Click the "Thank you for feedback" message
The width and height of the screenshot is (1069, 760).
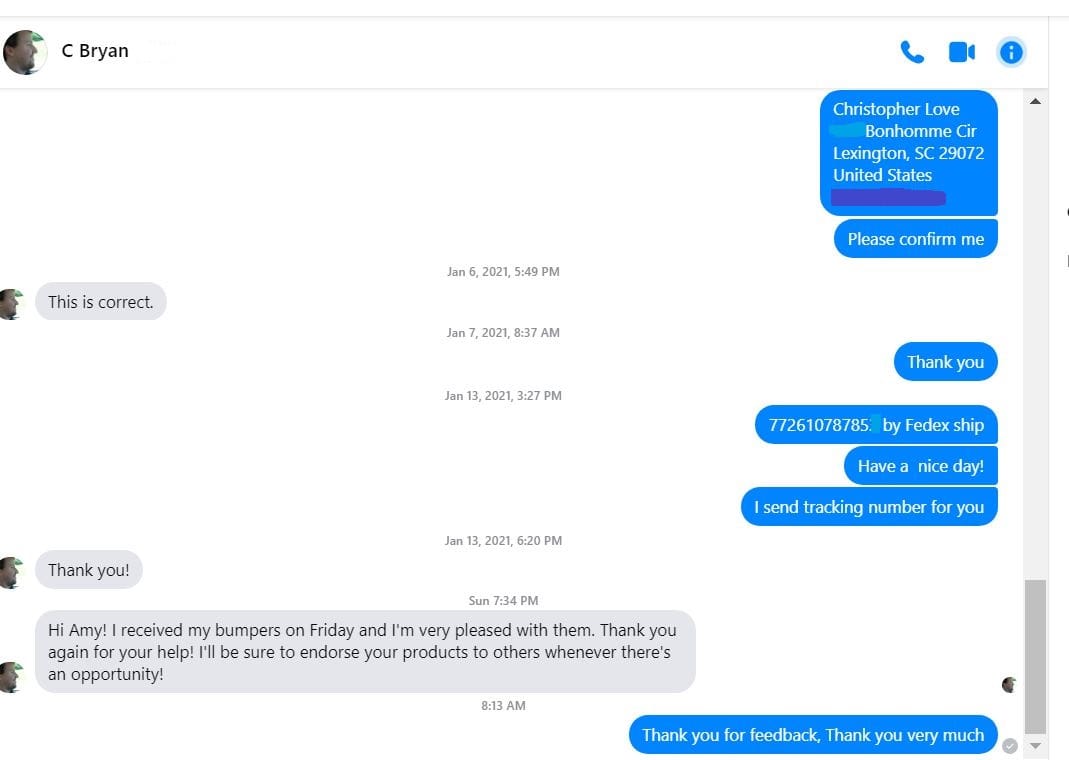coord(812,735)
